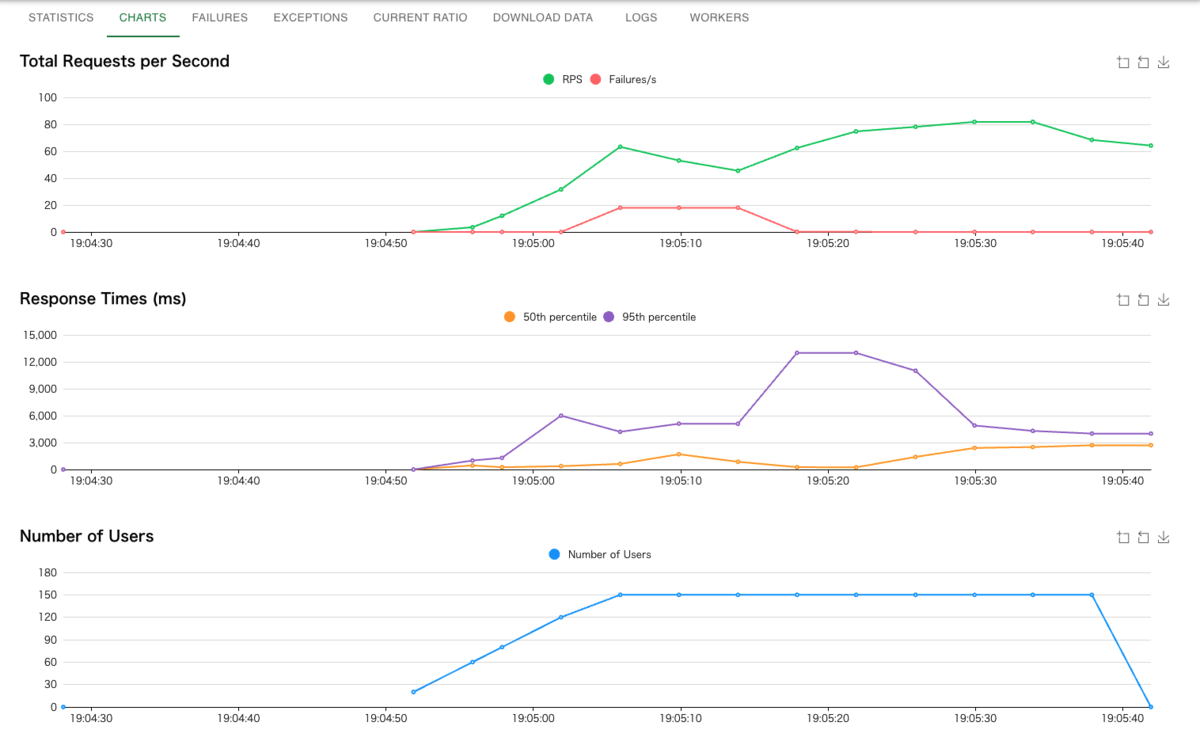Save the Response Times chart as image
Image resolution: width=1200 pixels, height=745 pixels.
(x=1163, y=300)
